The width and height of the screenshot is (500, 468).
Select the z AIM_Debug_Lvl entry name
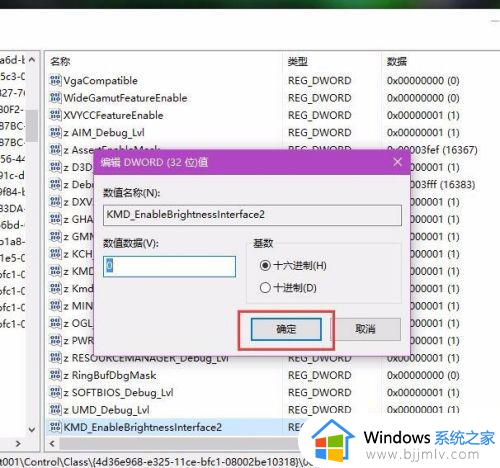[x=104, y=133]
